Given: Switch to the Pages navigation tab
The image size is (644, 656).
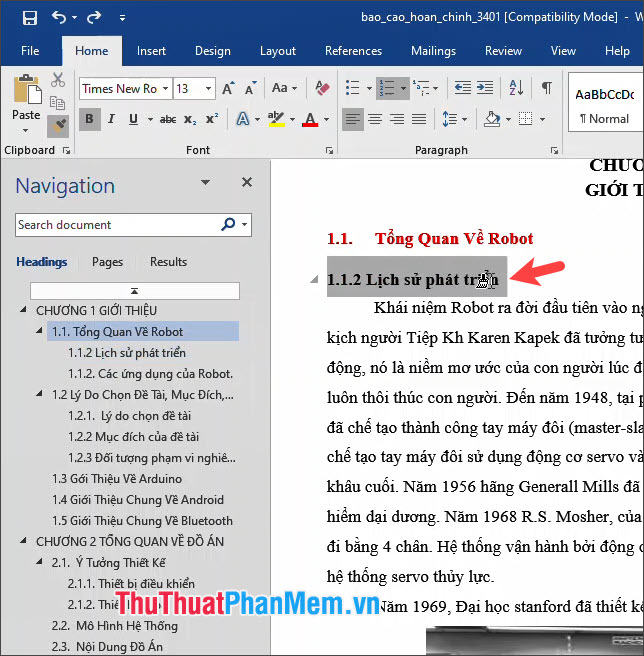Looking at the screenshot, I should pos(108,262).
